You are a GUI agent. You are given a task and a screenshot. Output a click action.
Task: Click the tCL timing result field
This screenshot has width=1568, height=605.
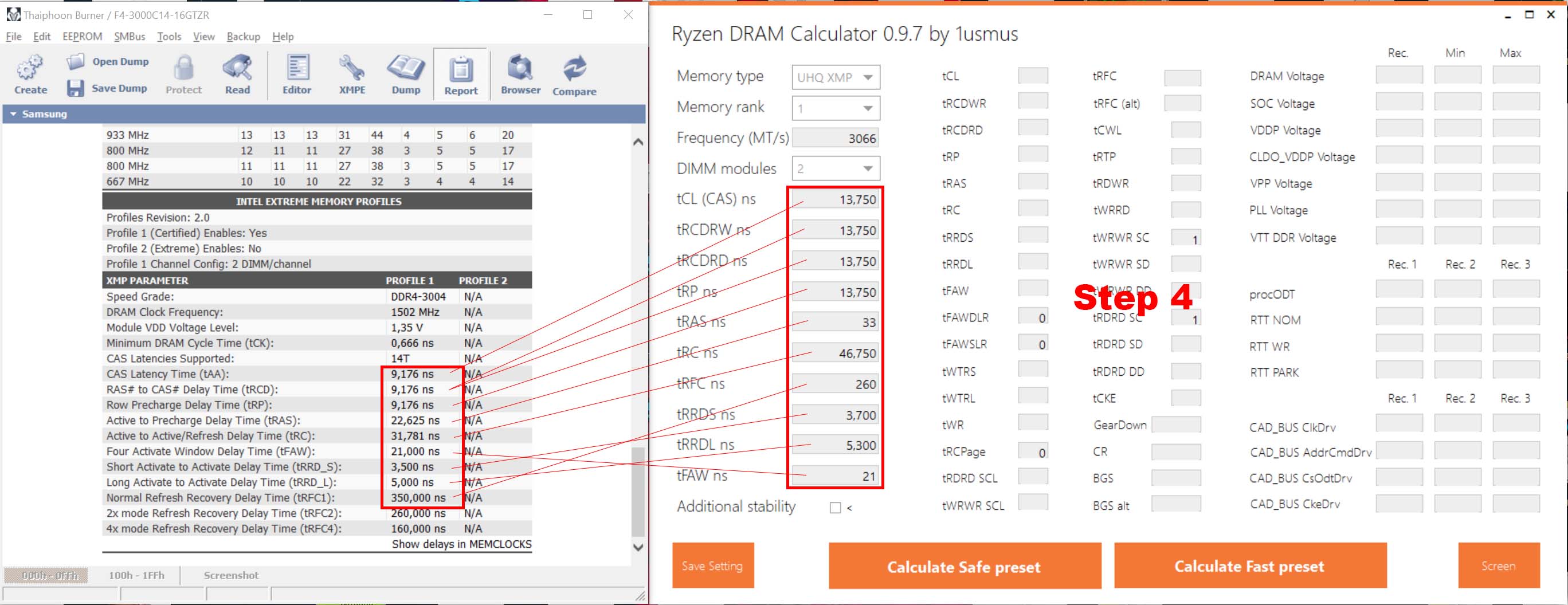click(1033, 76)
